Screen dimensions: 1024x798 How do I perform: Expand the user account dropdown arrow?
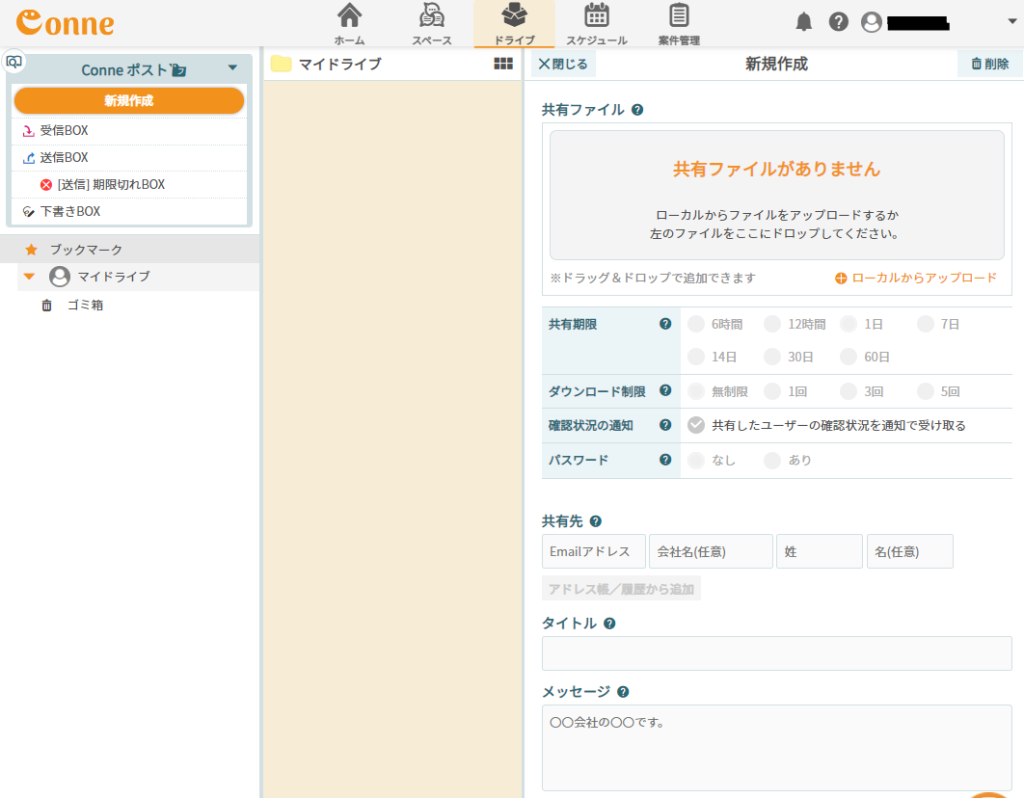pos(1012,22)
